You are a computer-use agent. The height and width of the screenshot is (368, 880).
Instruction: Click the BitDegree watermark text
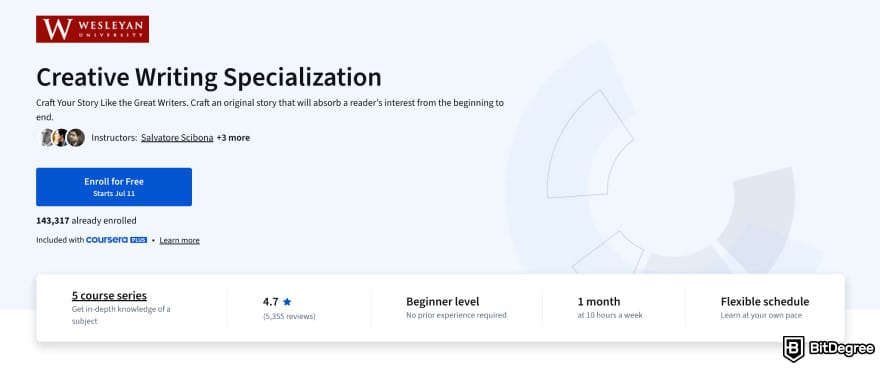841,348
